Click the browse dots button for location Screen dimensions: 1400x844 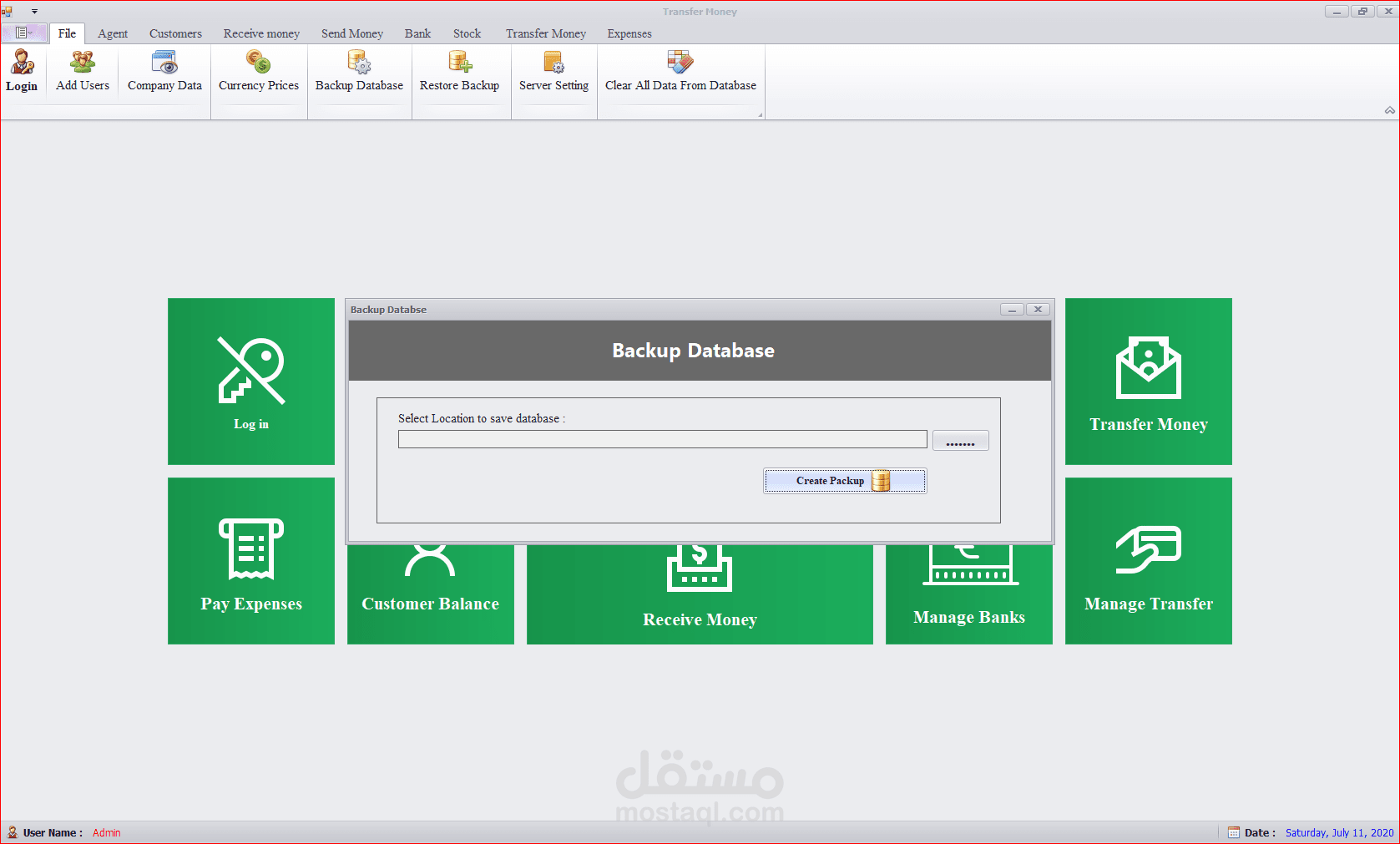point(961,440)
